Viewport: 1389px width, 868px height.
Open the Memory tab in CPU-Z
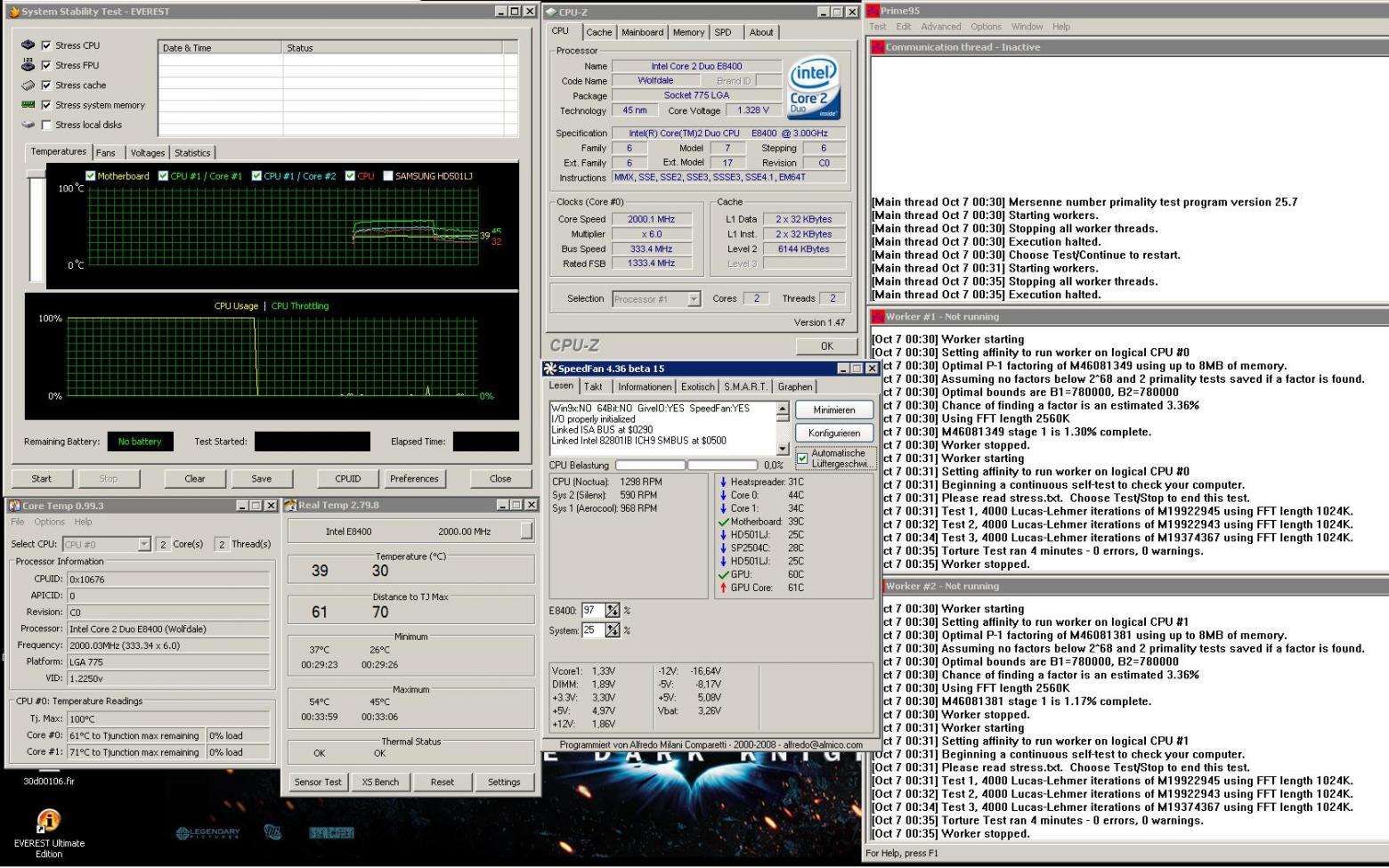click(x=688, y=32)
